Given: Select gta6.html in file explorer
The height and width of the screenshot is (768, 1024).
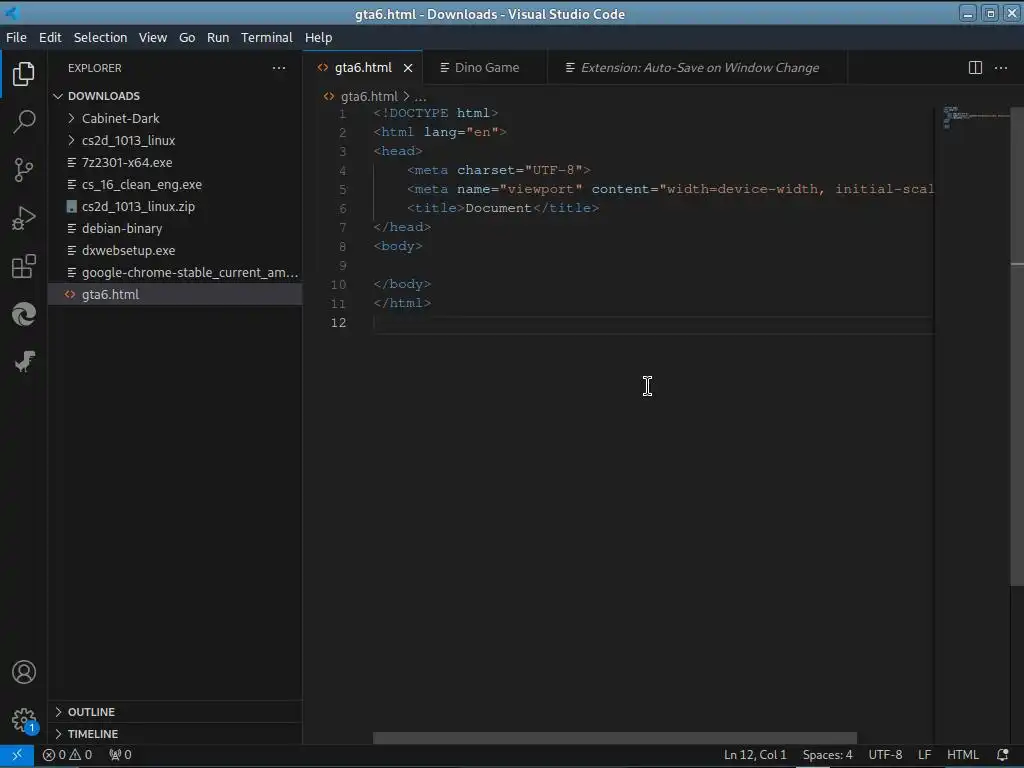Looking at the screenshot, I should click(x=175, y=295).
